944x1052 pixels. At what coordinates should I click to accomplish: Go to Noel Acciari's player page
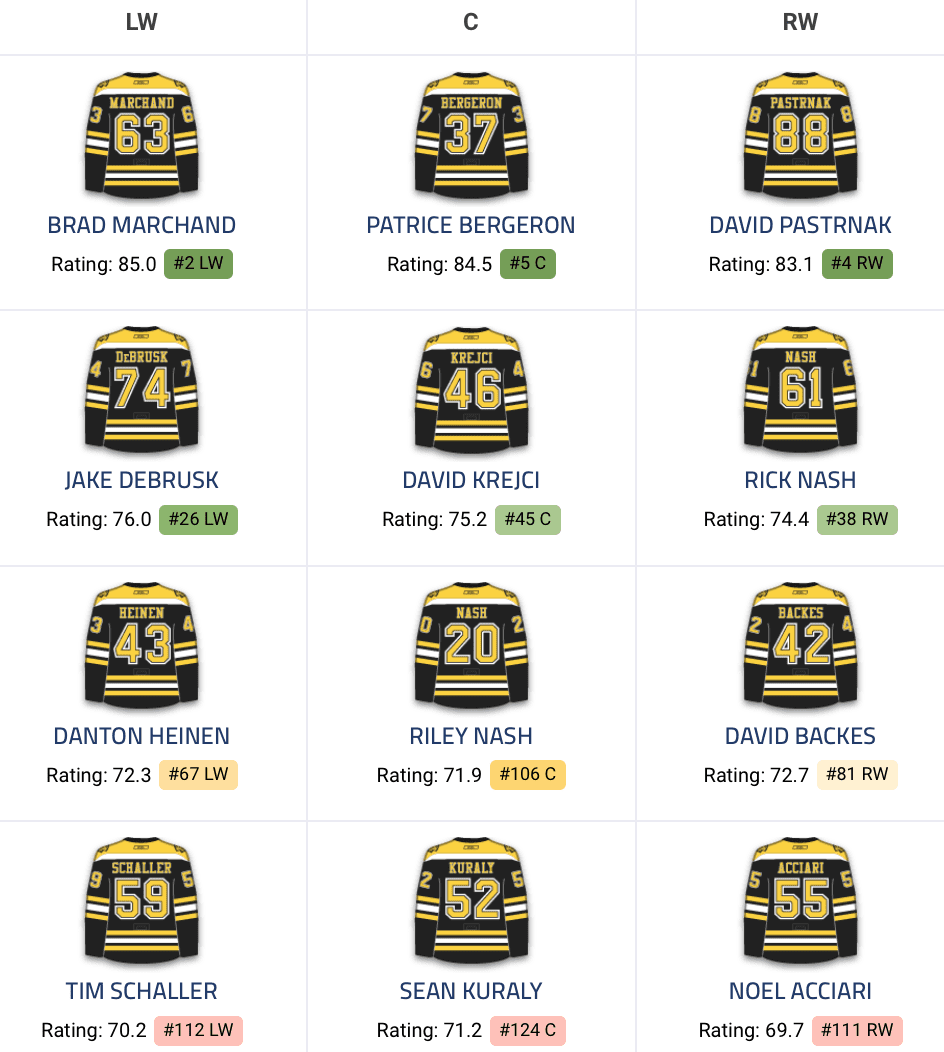tap(800, 991)
